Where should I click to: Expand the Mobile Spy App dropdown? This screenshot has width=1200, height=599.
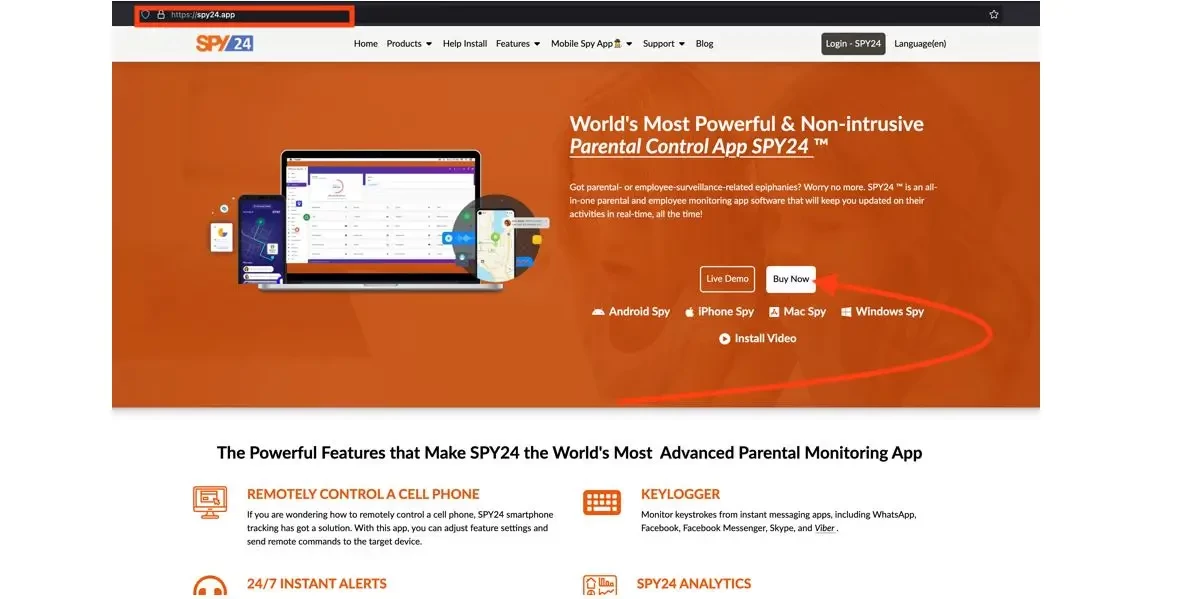[592, 44]
